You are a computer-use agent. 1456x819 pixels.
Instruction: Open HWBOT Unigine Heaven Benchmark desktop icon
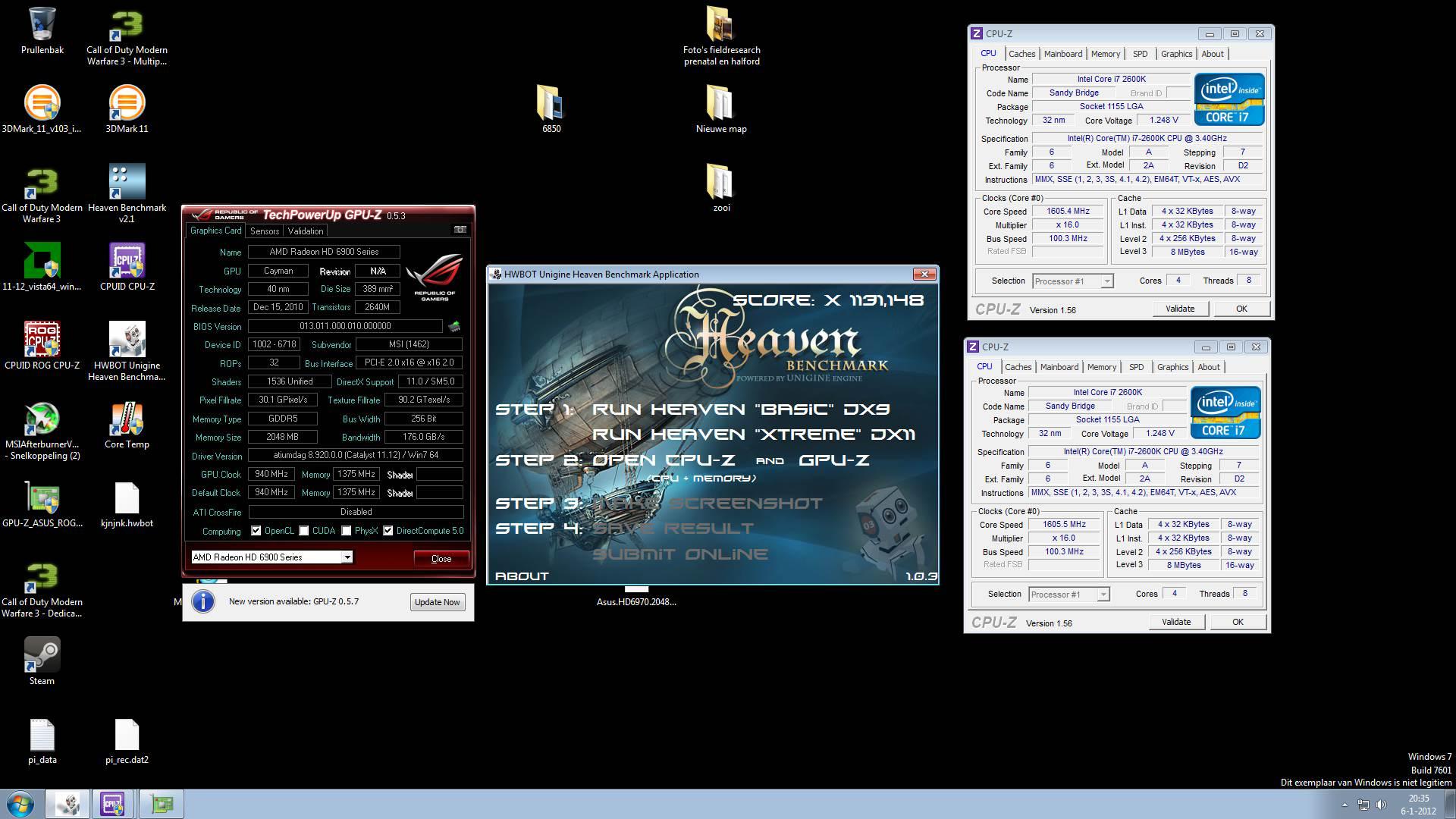click(x=127, y=351)
